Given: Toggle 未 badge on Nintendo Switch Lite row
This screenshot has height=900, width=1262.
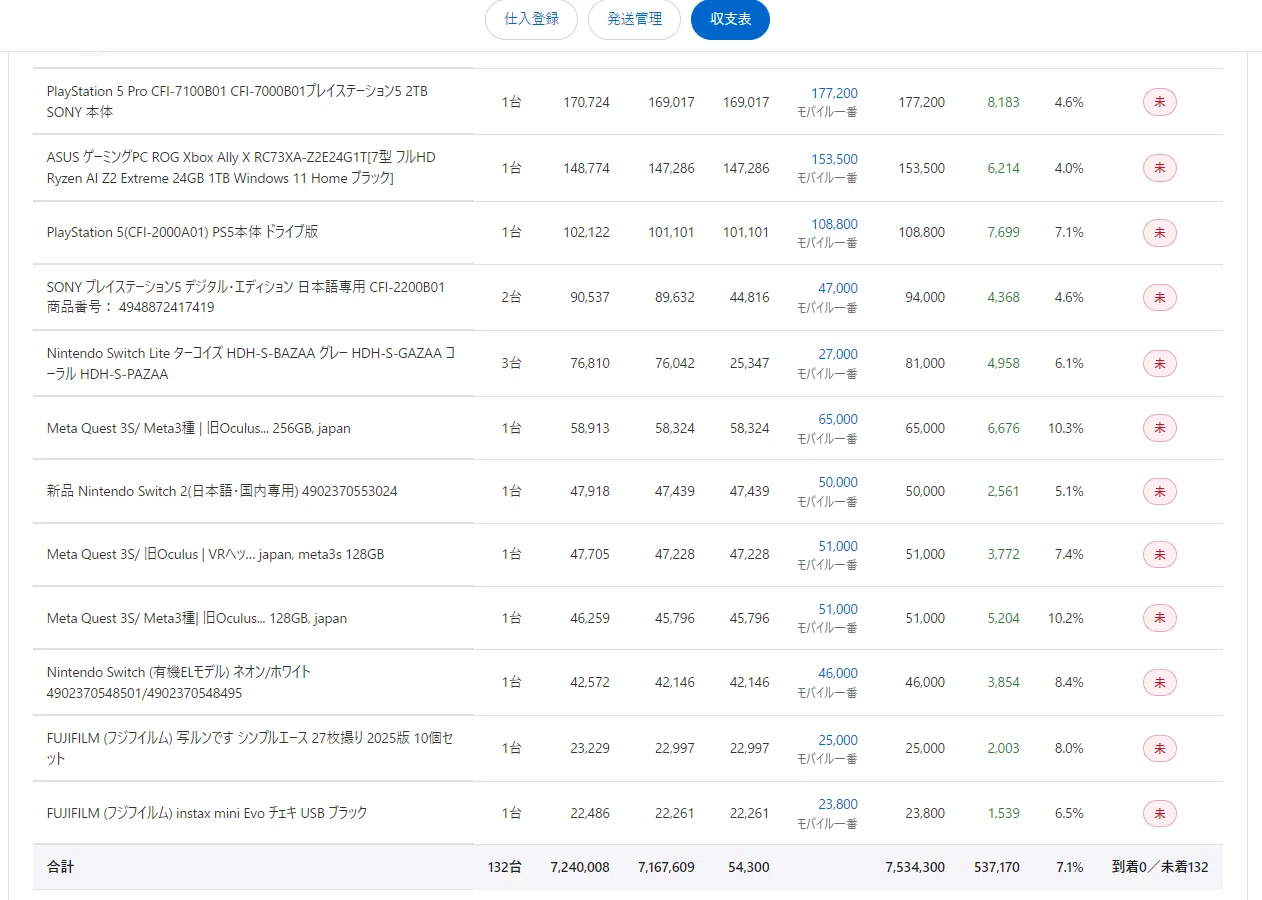Looking at the screenshot, I should coord(1160,363).
